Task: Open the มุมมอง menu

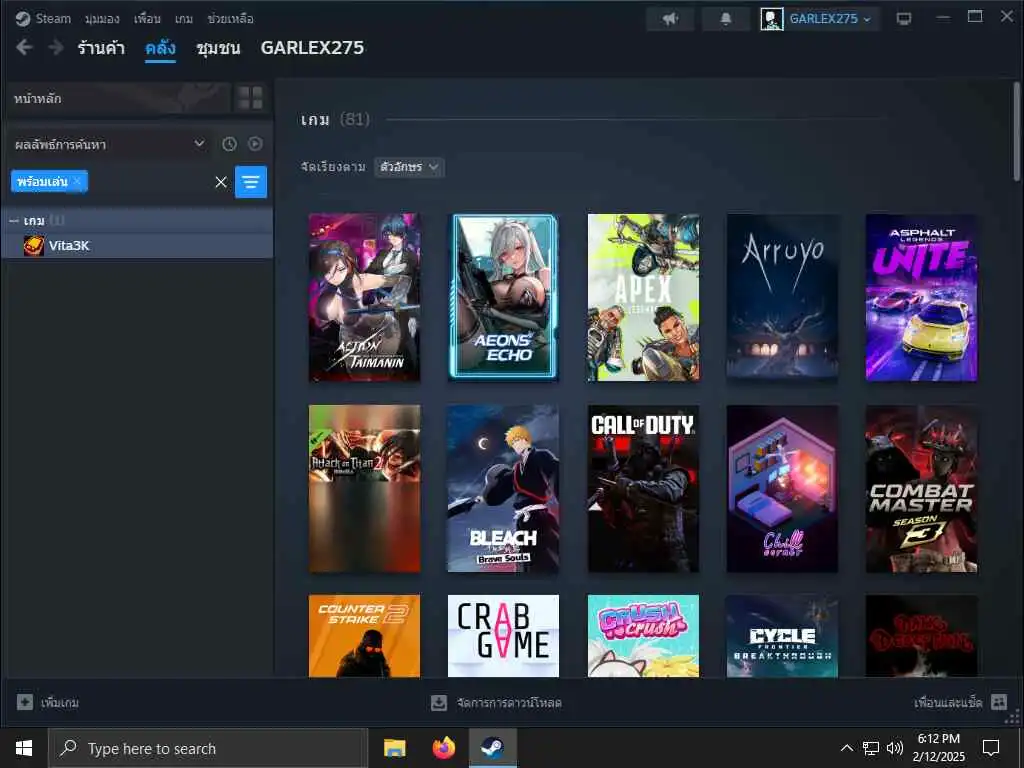Action: tap(102, 19)
